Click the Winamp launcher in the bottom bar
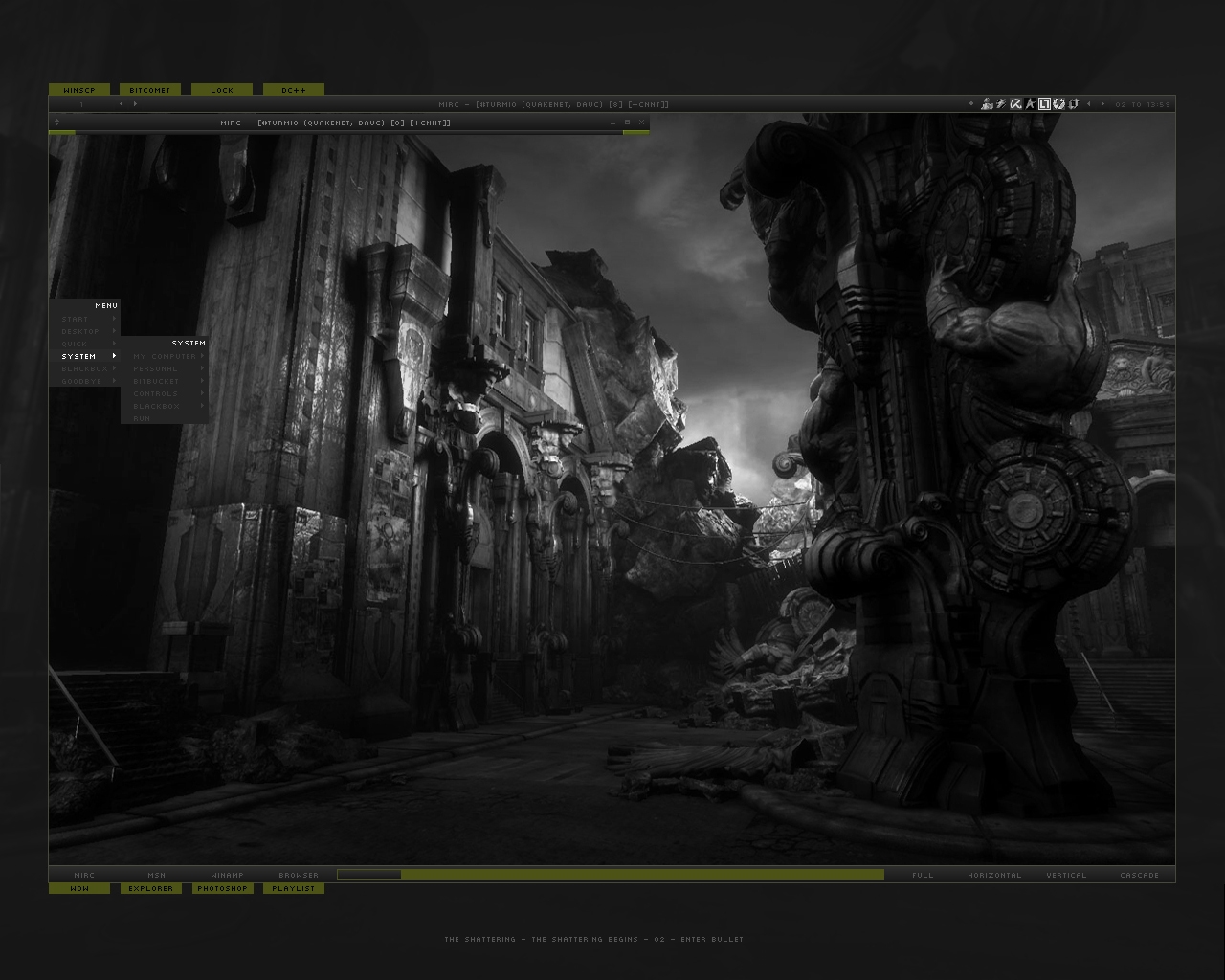Viewport: 1225px width, 980px height. [x=228, y=875]
